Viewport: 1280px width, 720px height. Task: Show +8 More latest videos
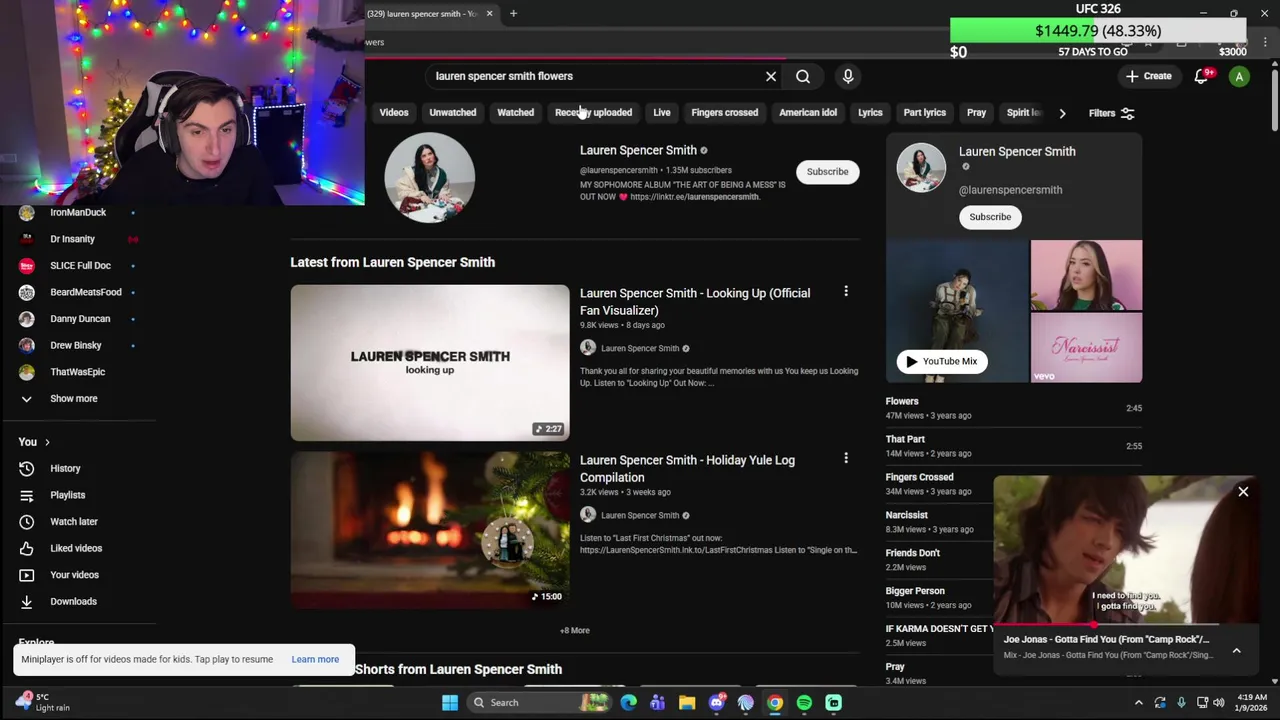575,630
